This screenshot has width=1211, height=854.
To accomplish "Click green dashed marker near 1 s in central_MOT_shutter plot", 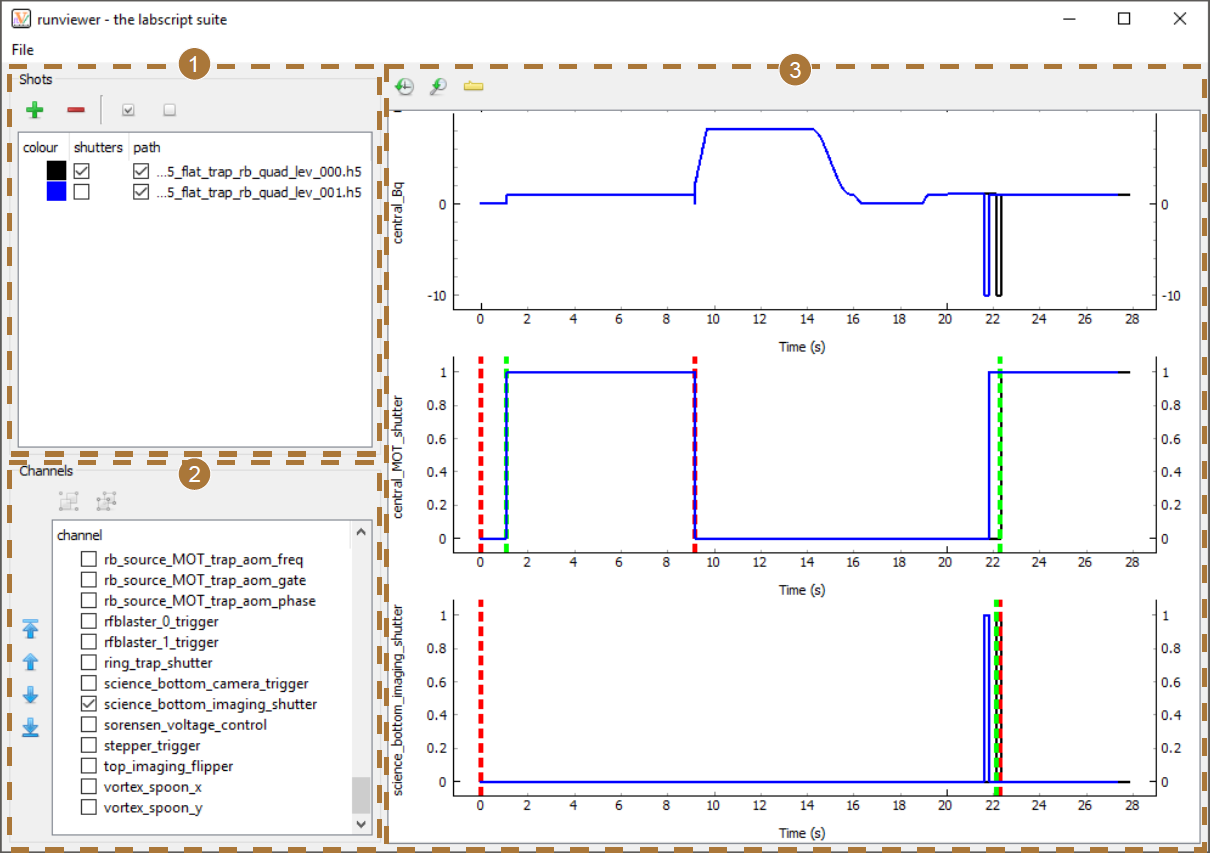I will tap(506, 454).
